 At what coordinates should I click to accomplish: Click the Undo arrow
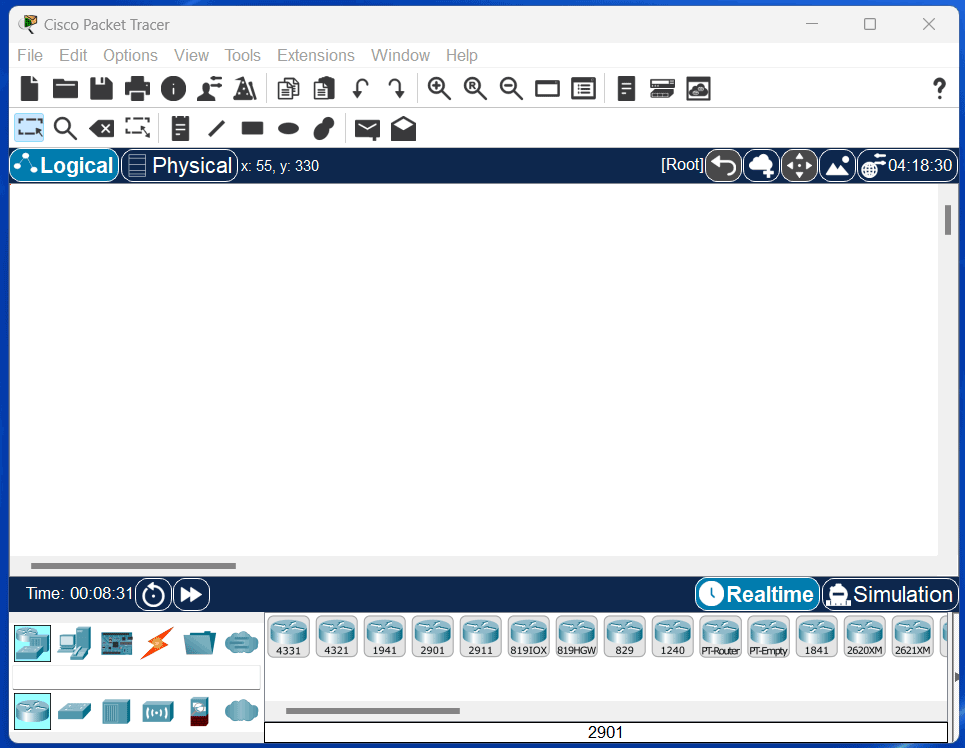[x=361, y=89]
